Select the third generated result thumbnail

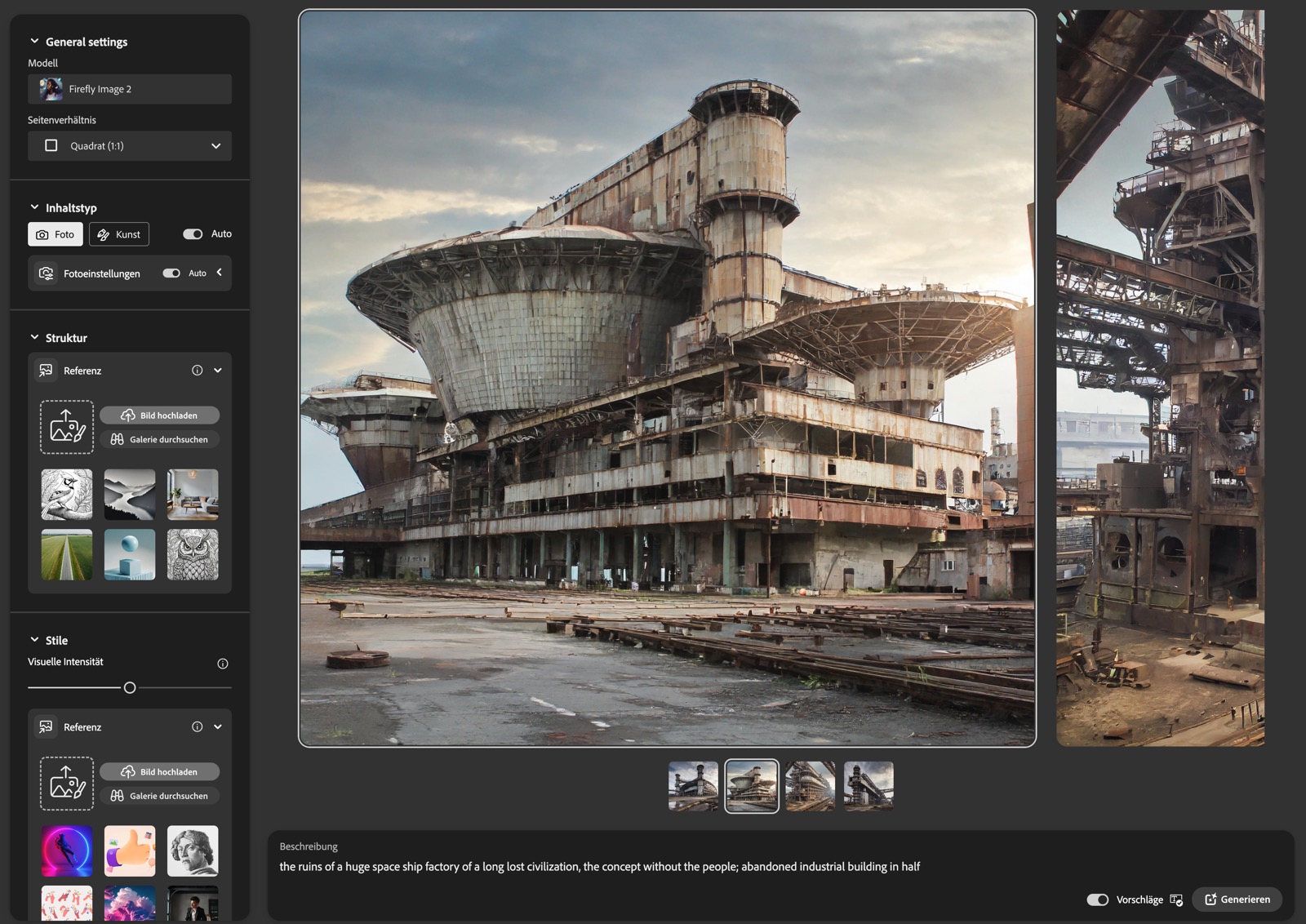(x=811, y=786)
